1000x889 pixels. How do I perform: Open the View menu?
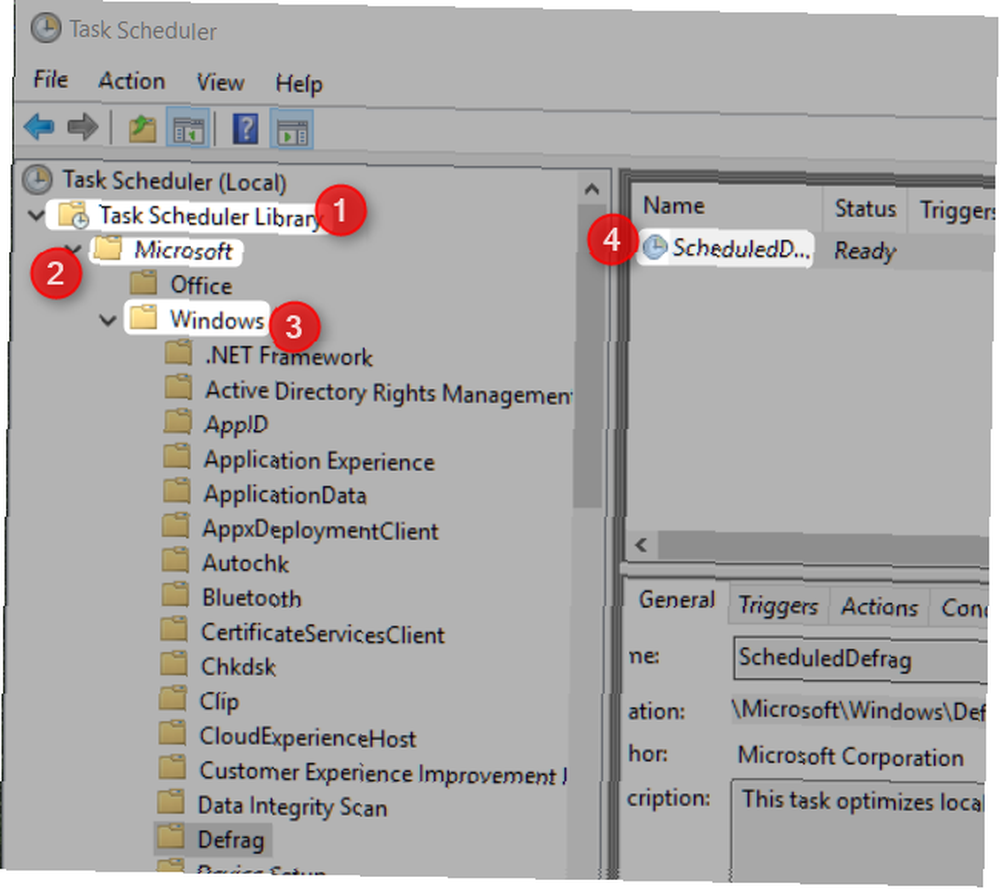click(220, 82)
